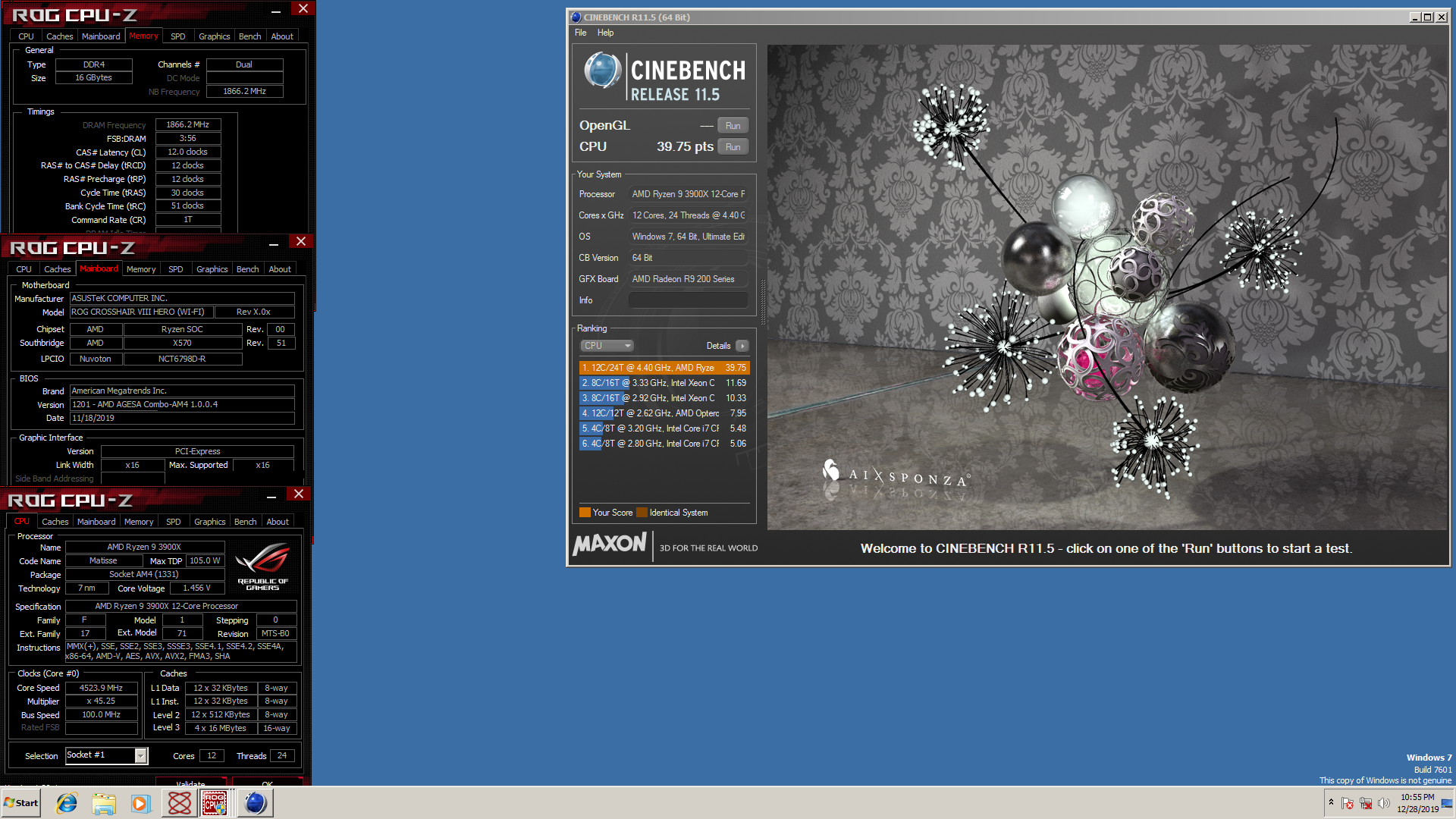Run the OpenGL benchmark in Cinebench
The height and width of the screenshot is (819, 1456).
click(733, 126)
